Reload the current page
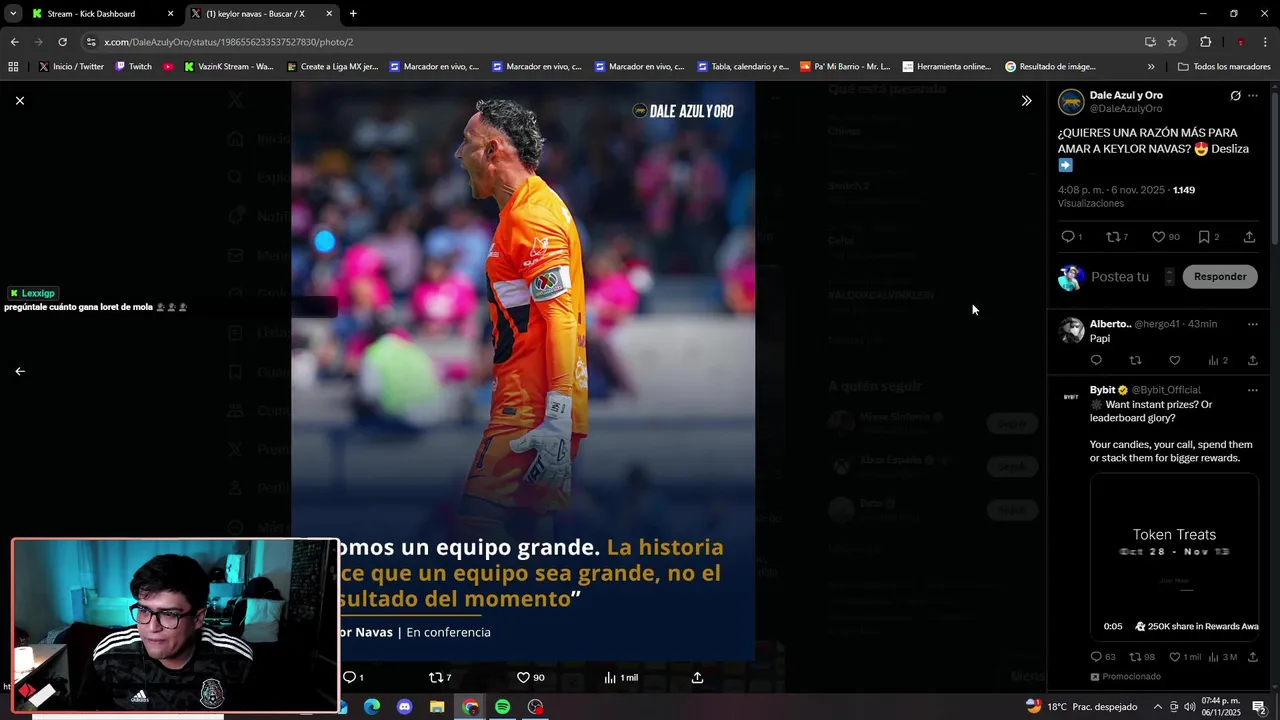Screen dimensions: 1280x720 [62, 42]
